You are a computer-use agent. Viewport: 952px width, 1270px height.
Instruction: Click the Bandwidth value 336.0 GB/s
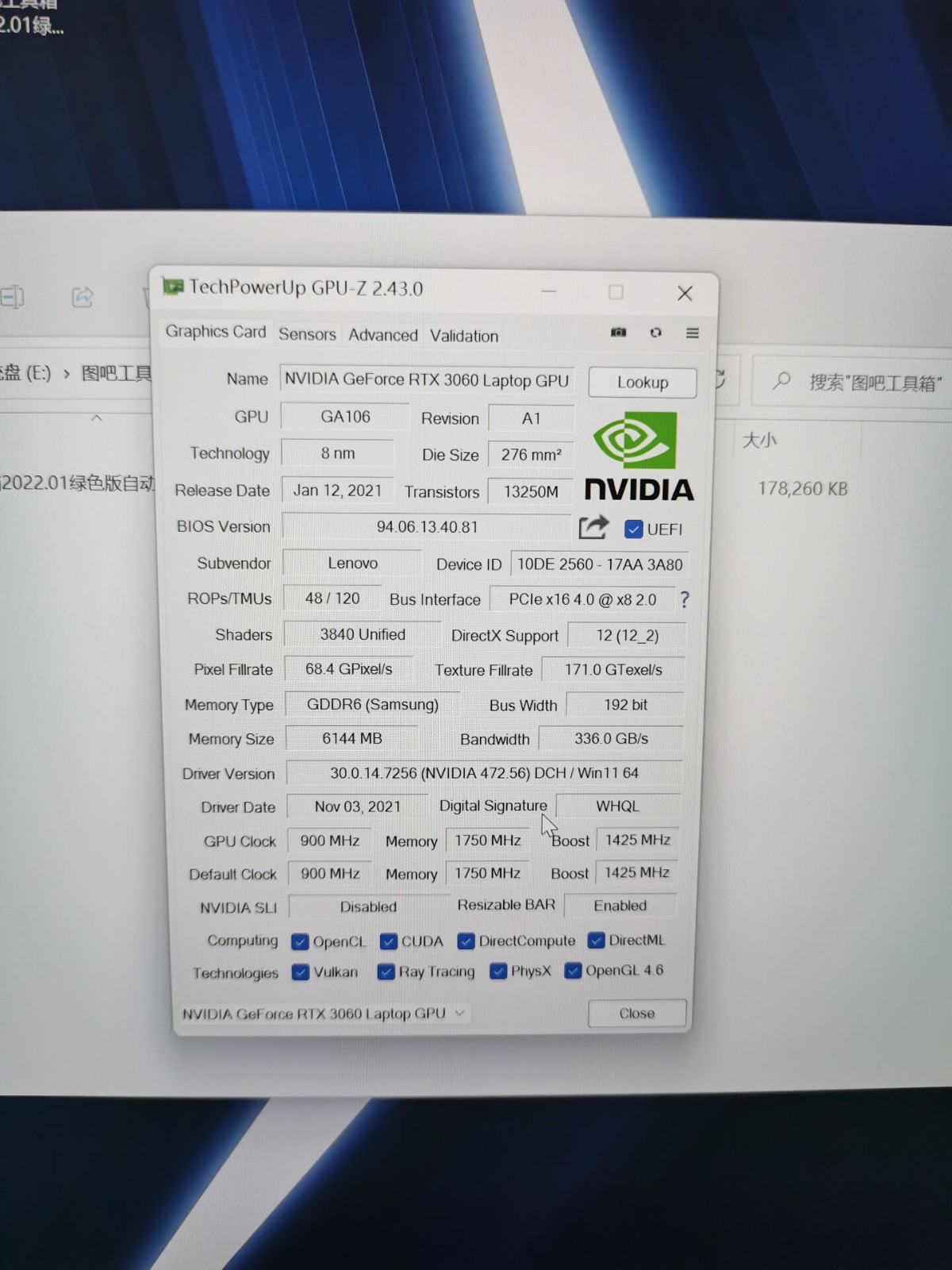(x=611, y=738)
